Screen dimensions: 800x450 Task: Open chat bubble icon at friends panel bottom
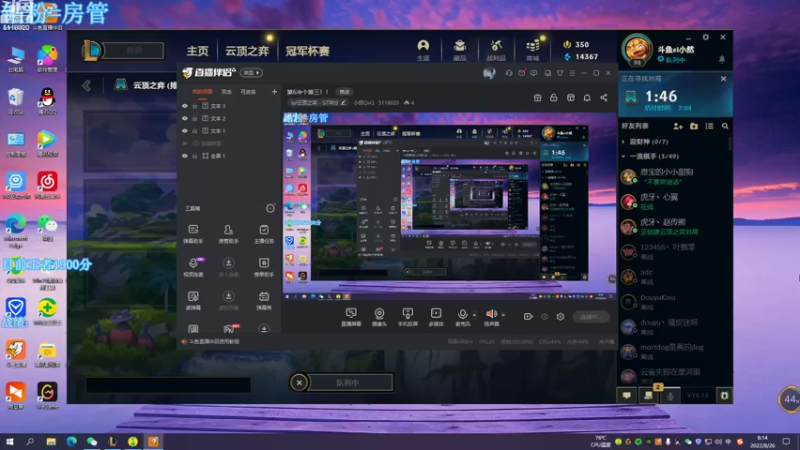pyautogui.click(x=627, y=395)
